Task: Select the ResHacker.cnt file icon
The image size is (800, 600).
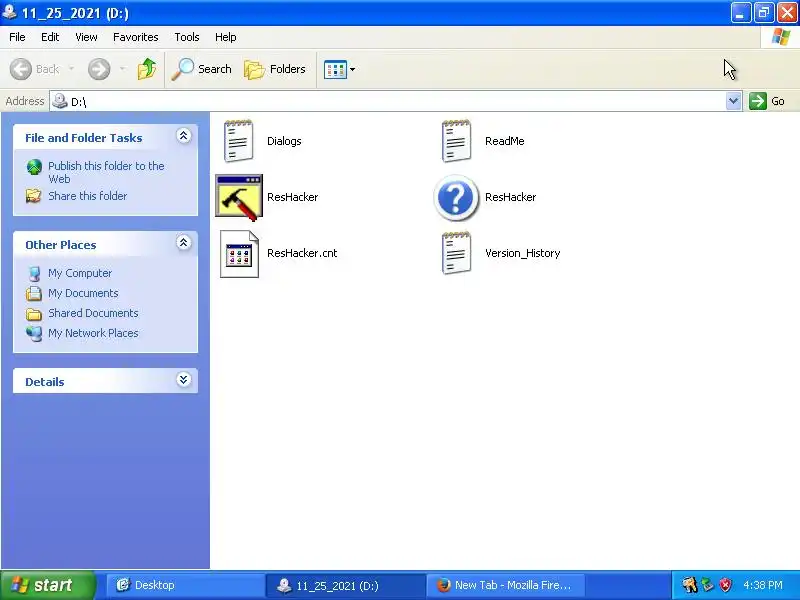Action: (239, 254)
